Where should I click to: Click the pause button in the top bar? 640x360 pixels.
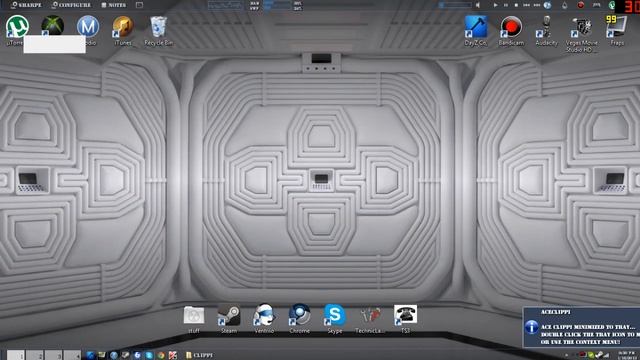(506, 5)
